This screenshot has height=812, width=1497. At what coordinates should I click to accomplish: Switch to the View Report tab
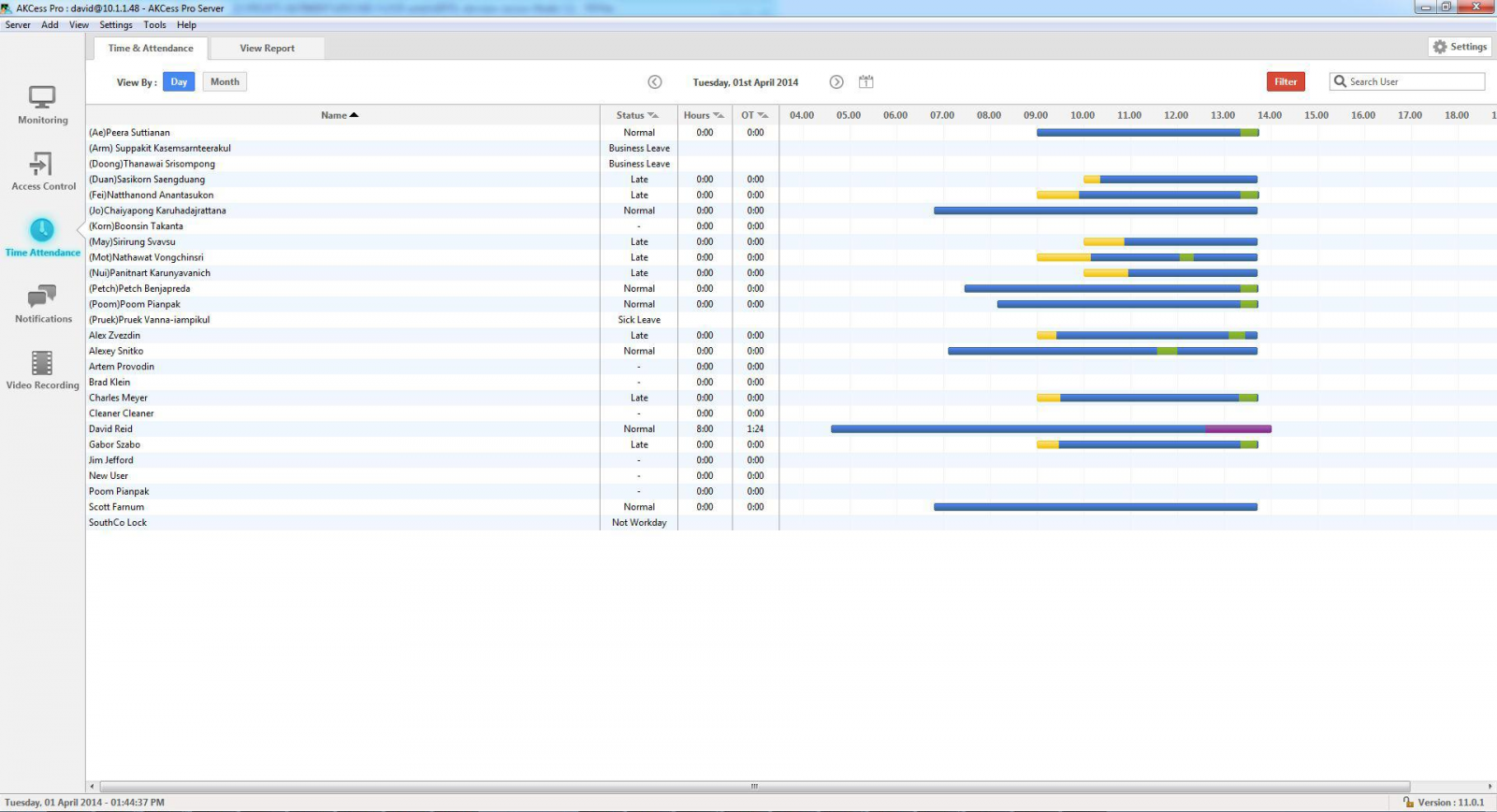(x=267, y=49)
